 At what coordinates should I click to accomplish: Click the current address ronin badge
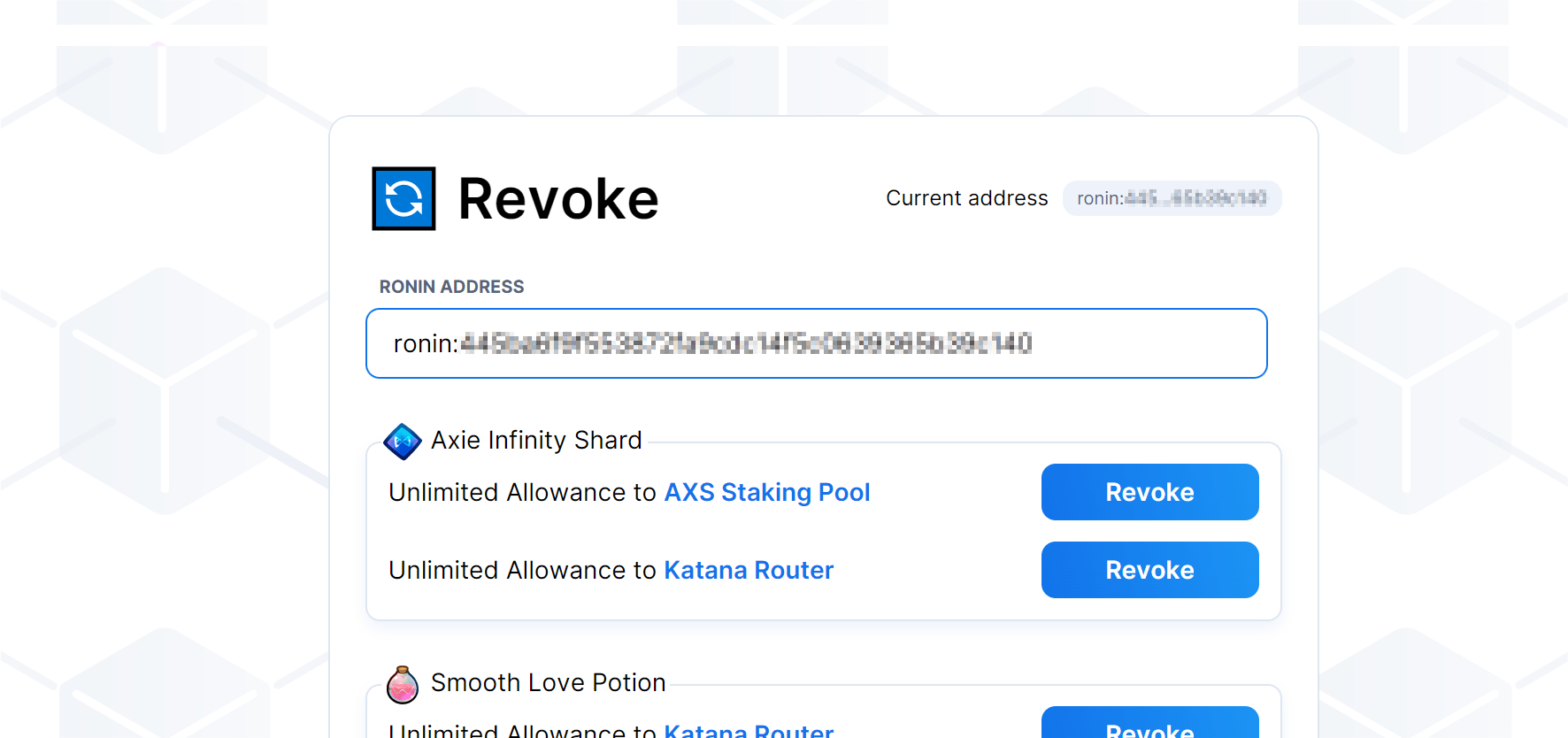pos(1172,198)
